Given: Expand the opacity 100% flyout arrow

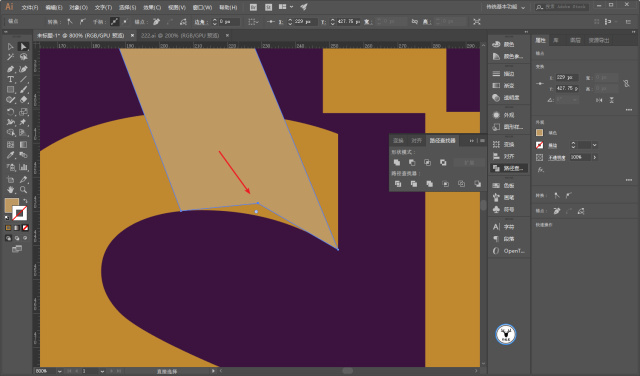Looking at the screenshot, I should tap(594, 157).
